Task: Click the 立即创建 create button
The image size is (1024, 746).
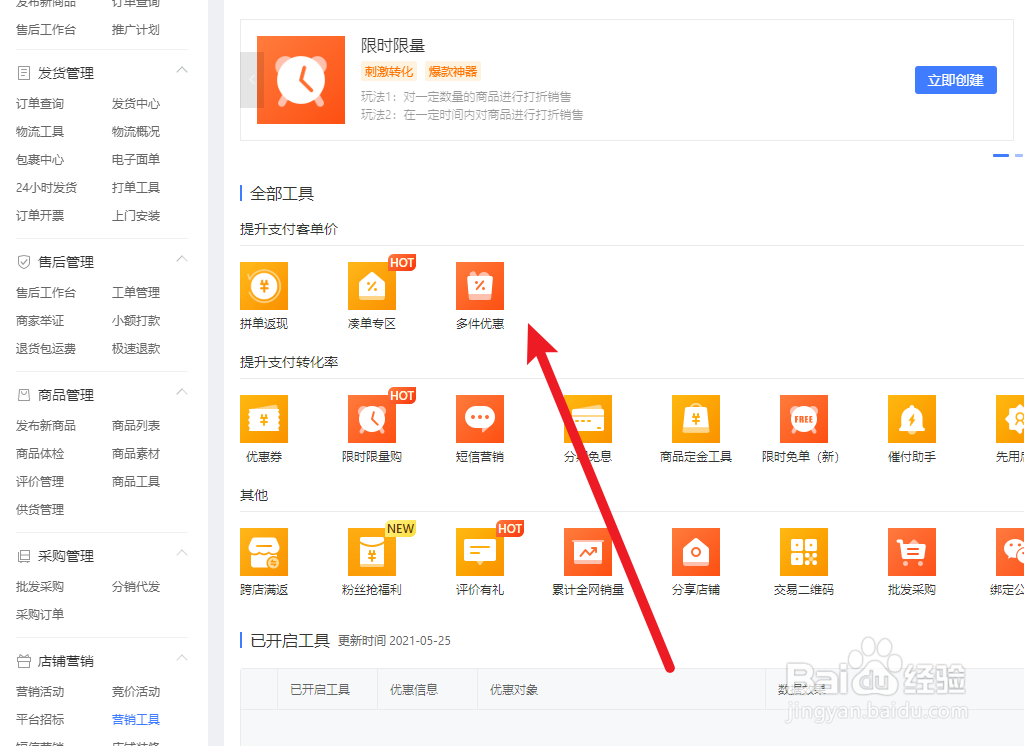Action: 955,80
